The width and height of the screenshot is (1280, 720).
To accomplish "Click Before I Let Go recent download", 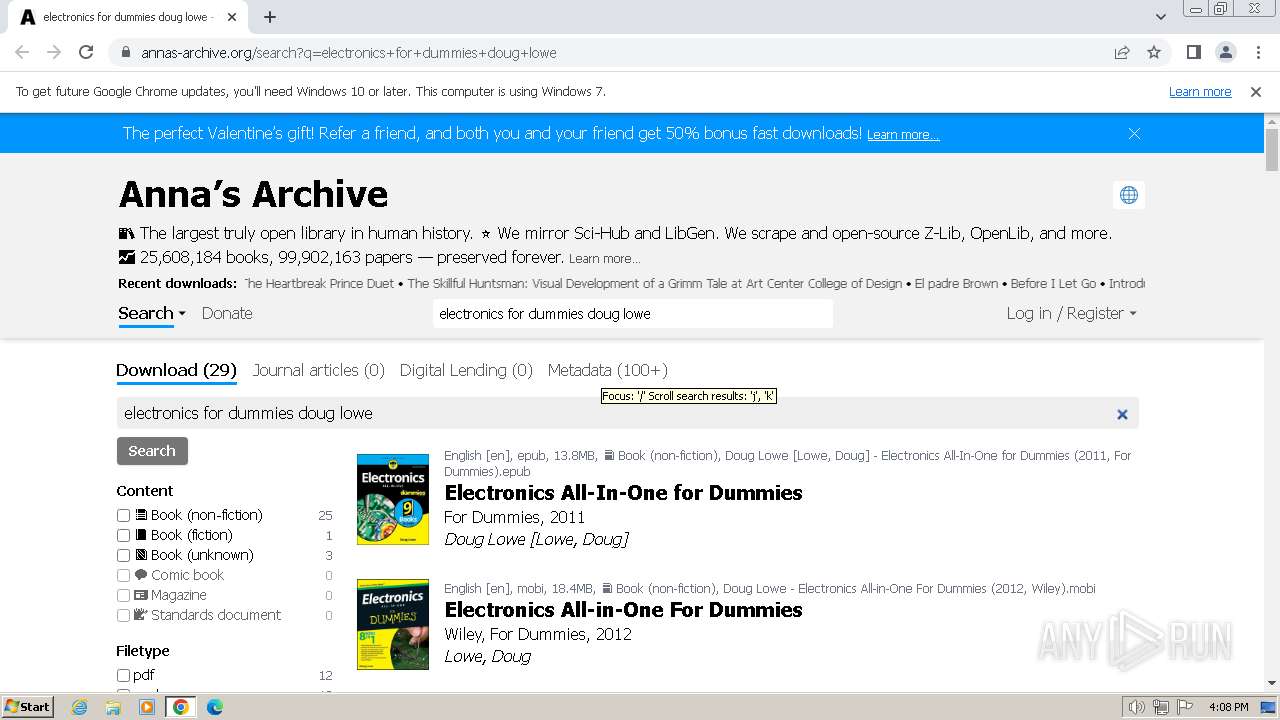I will [1053, 284].
